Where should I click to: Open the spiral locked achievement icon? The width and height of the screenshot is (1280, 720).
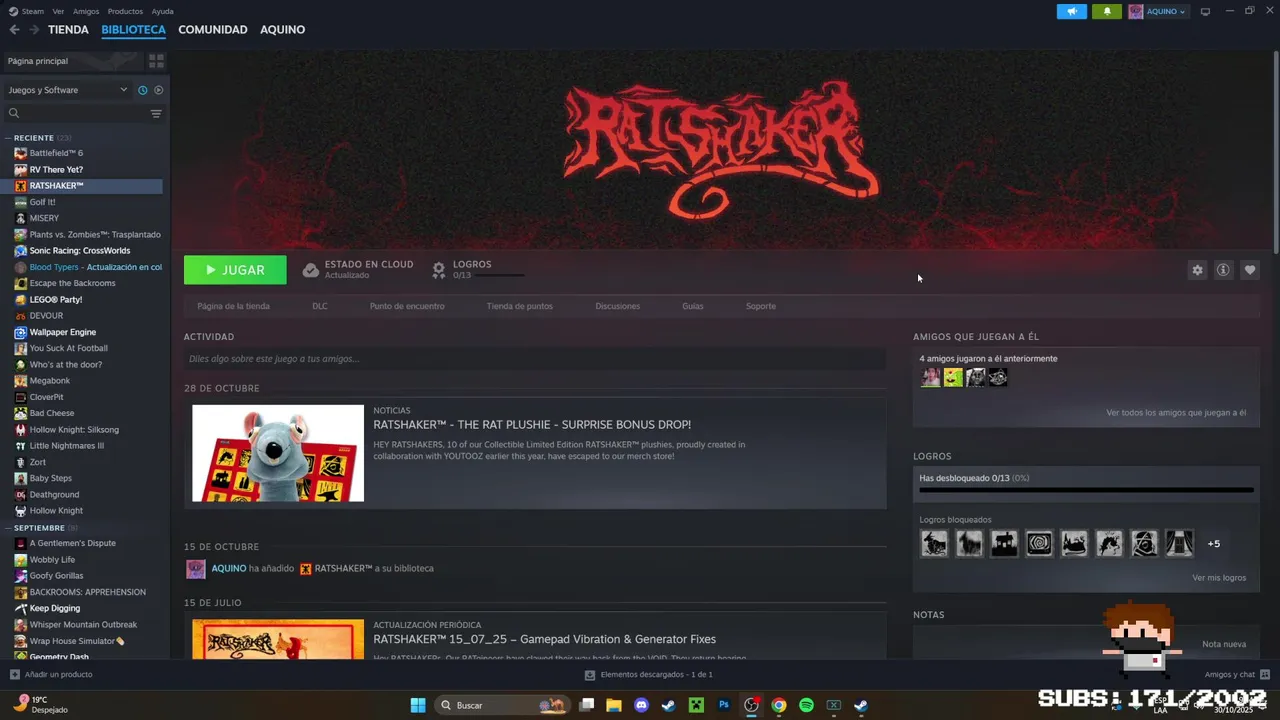[x=1039, y=544]
